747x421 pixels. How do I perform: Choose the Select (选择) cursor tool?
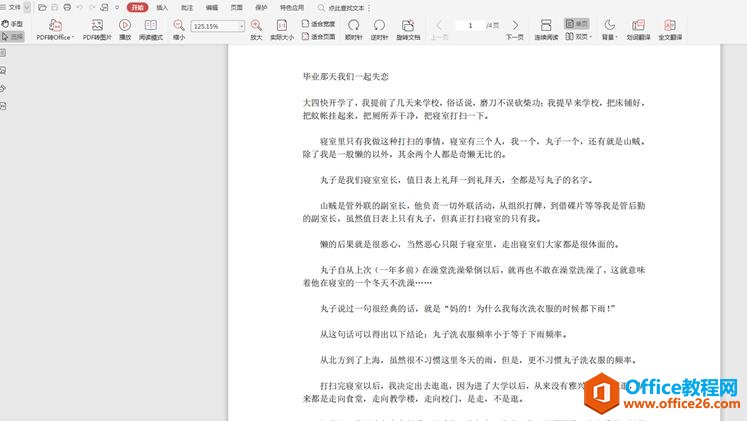tap(12, 37)
